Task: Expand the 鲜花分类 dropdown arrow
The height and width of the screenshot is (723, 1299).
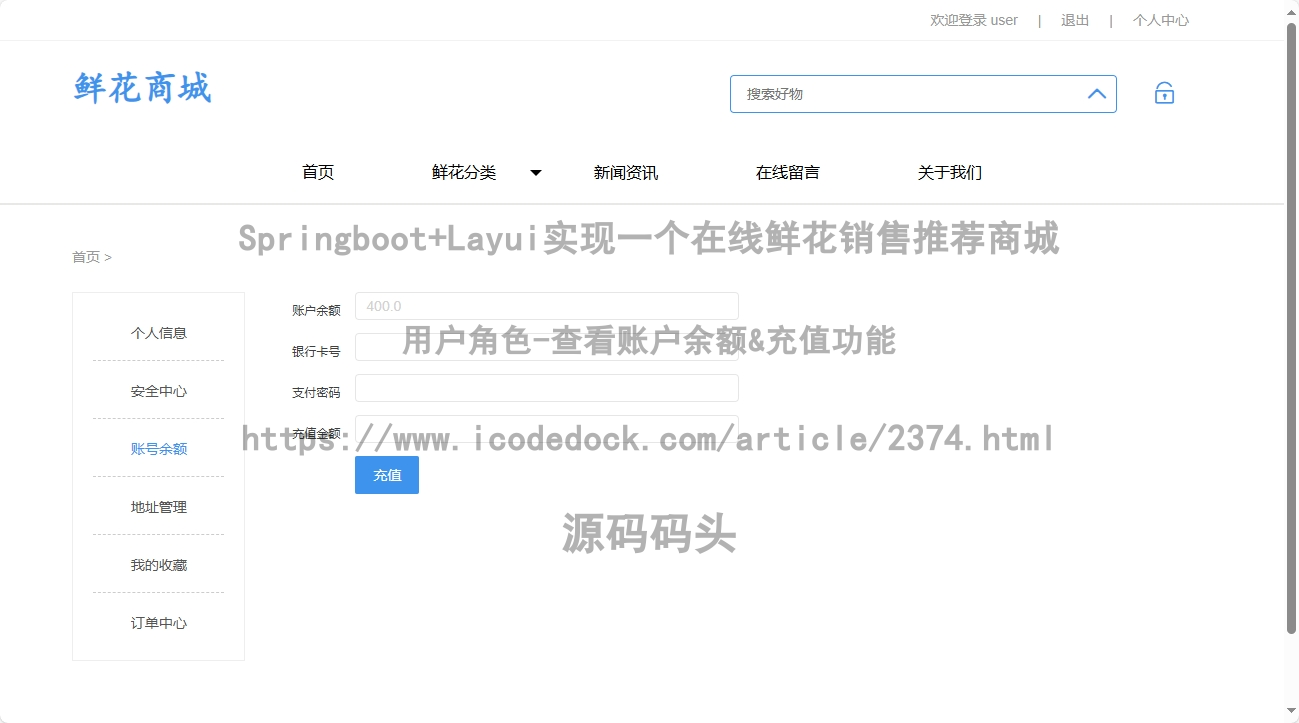Action: pos(536,173)
